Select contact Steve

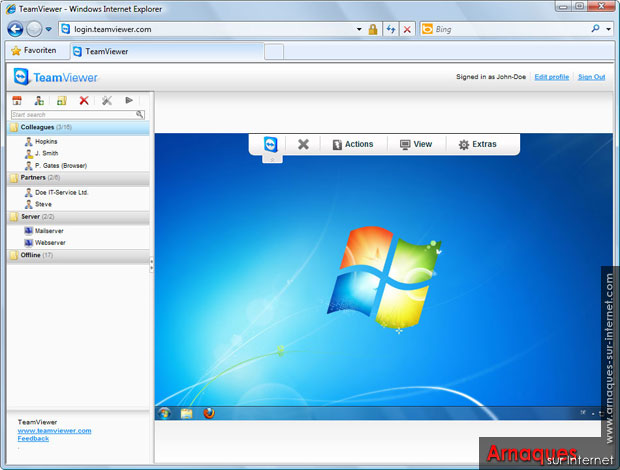click(x=43, y=204)
